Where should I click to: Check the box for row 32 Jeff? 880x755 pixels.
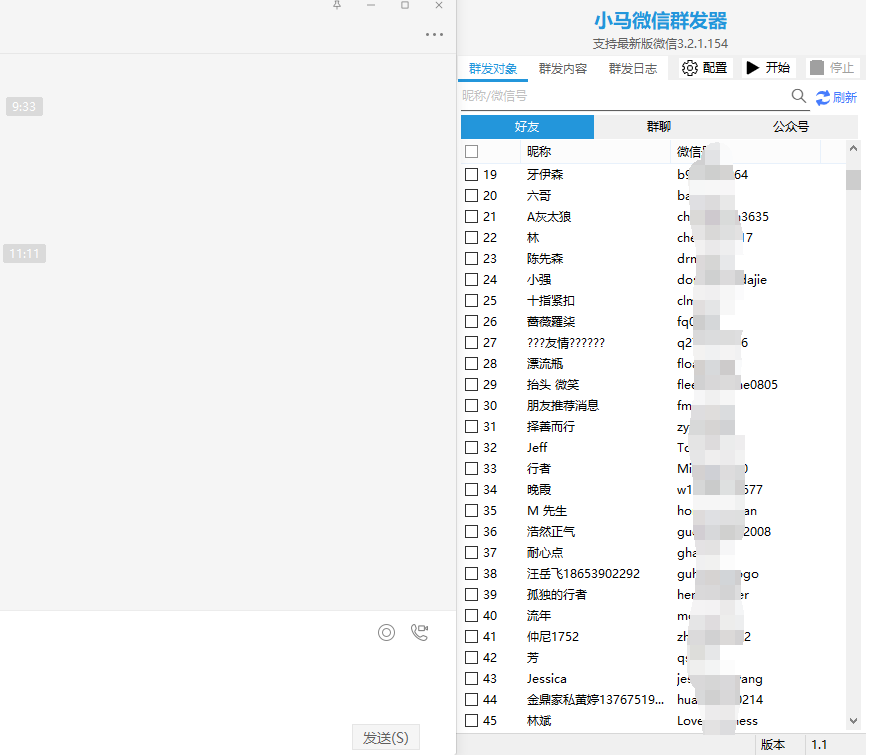click(471, 447)
